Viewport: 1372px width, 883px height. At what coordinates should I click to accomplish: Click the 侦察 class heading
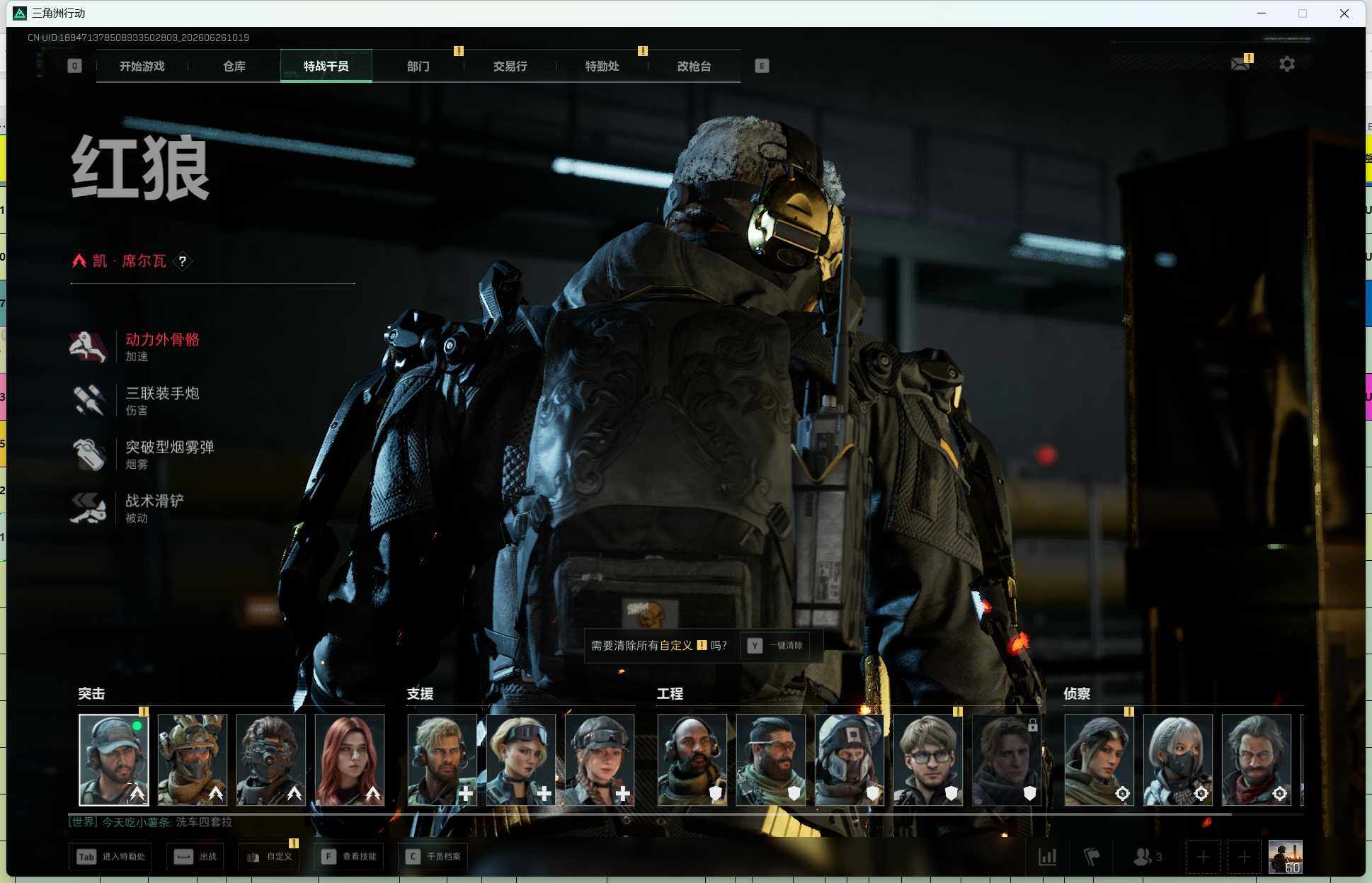1077,693
